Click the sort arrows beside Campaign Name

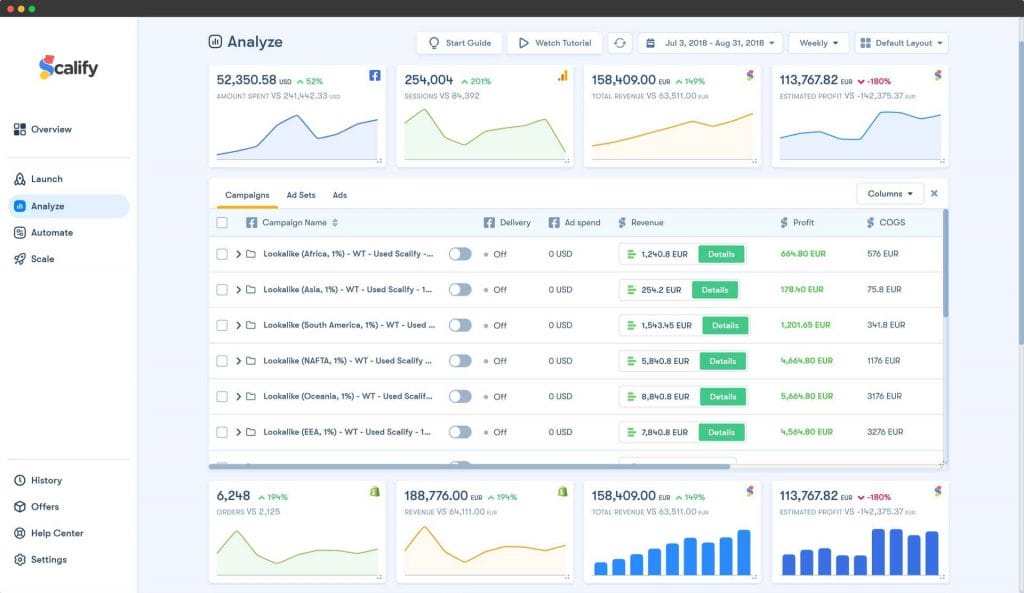pos(335,223)
